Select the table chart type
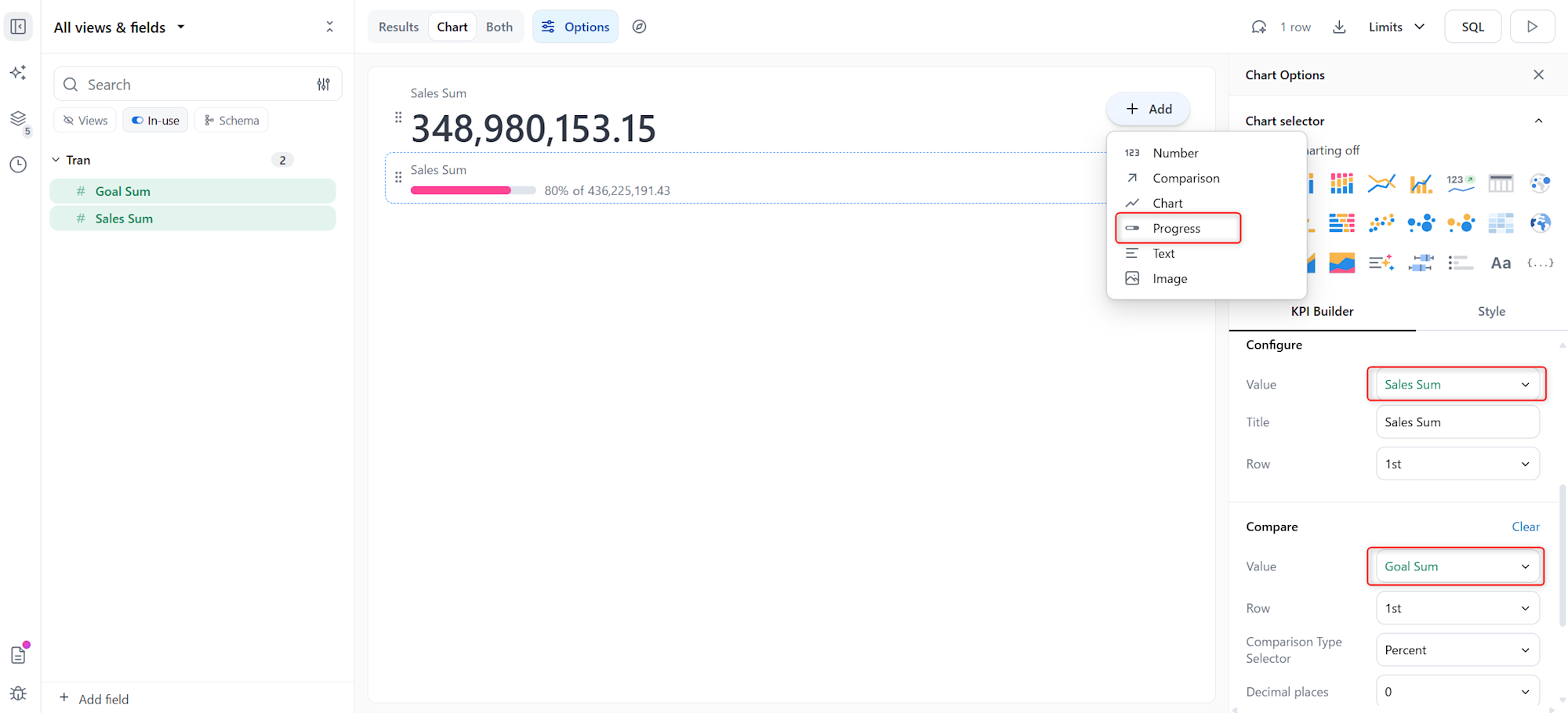 click(x=1501, y=183)
